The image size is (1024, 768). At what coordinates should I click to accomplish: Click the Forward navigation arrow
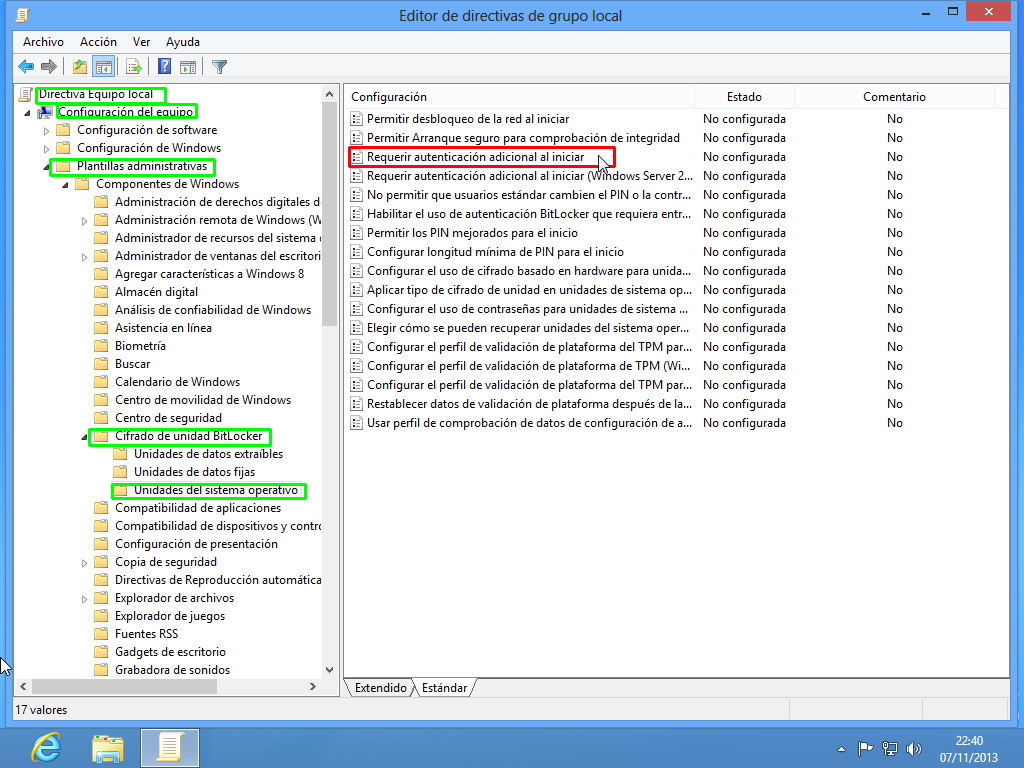[48, 66]
